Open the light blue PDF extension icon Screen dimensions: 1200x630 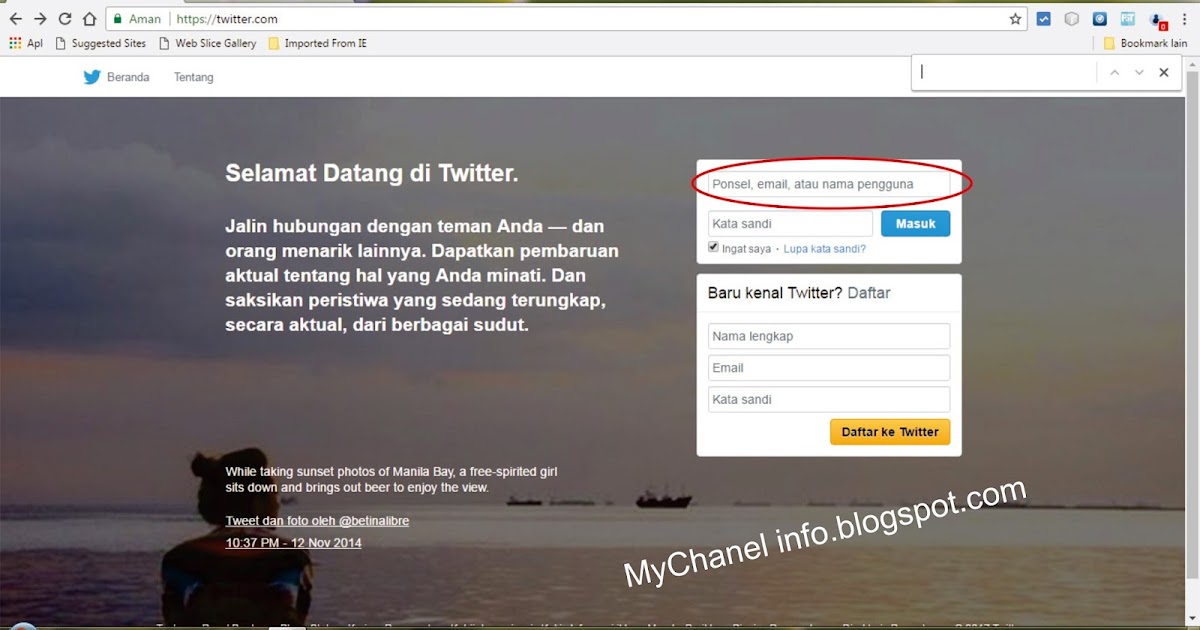[1128, 19]
